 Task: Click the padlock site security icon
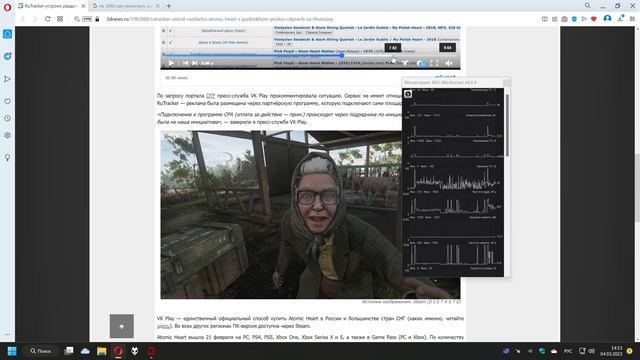(97, 19)
